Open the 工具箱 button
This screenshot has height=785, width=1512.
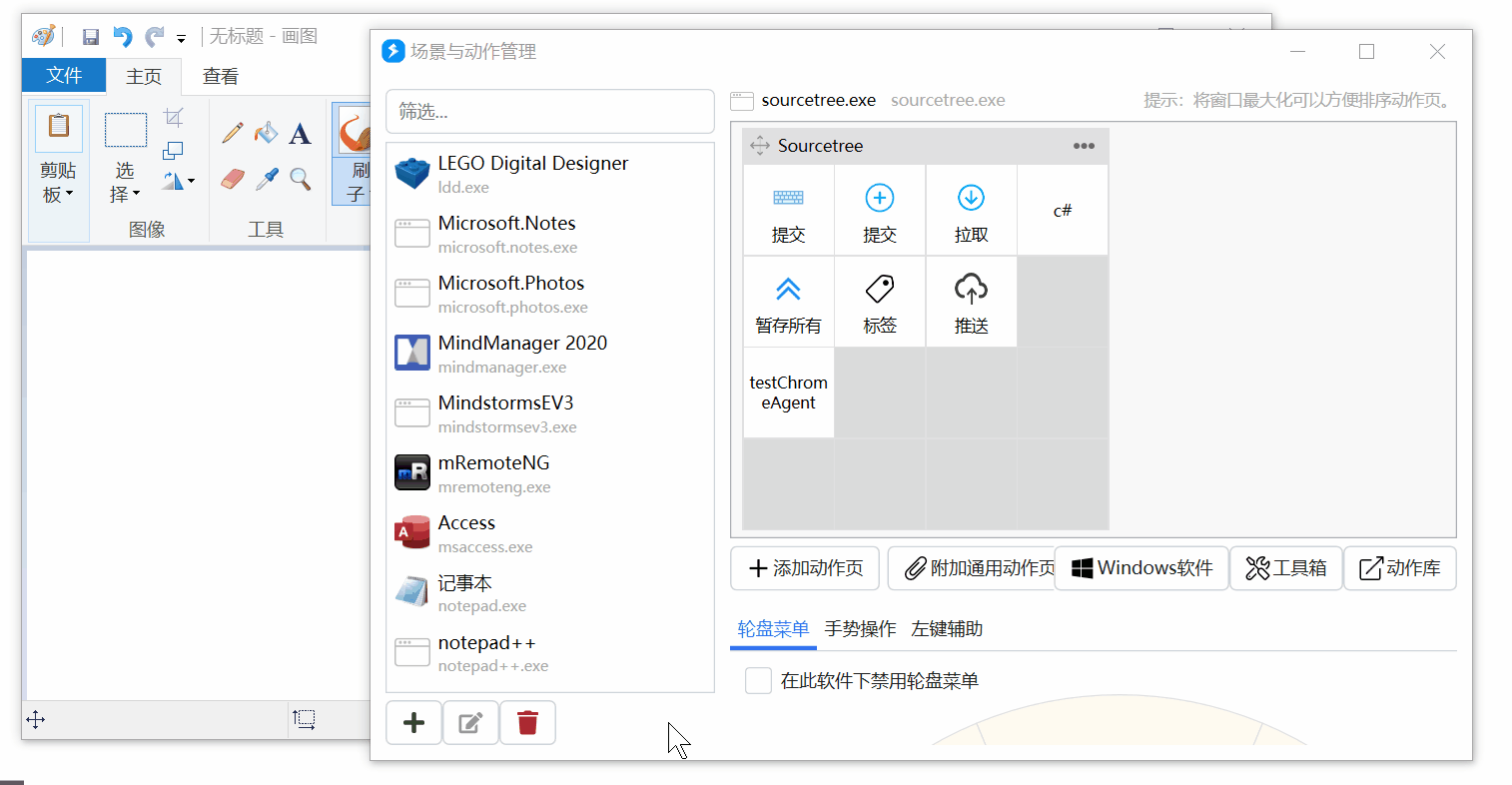(x=1285, y=568)
